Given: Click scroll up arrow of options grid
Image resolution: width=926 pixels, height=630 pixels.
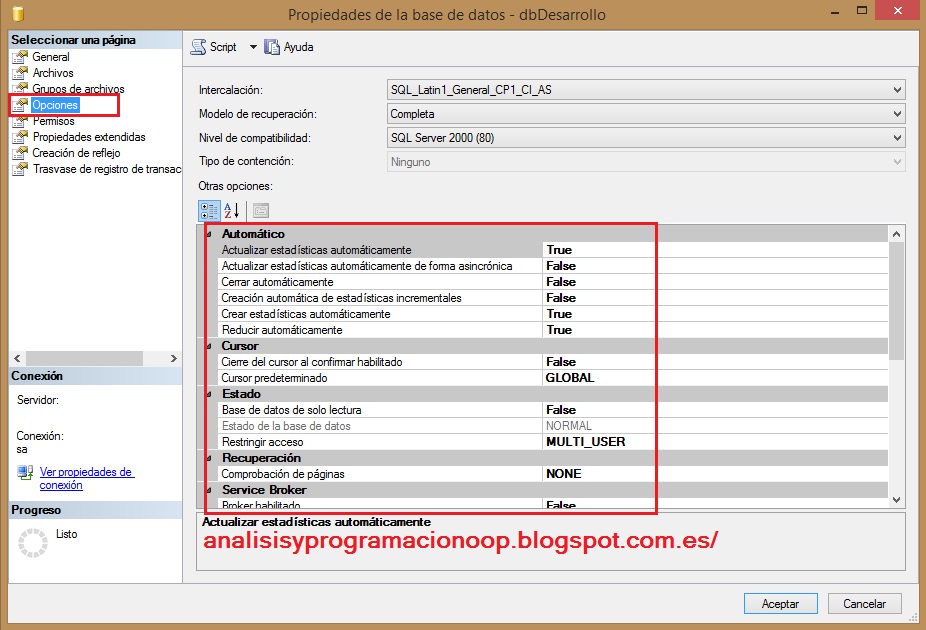Looking at the screenshot, I should pyautogui.click(x=896, y=234).
